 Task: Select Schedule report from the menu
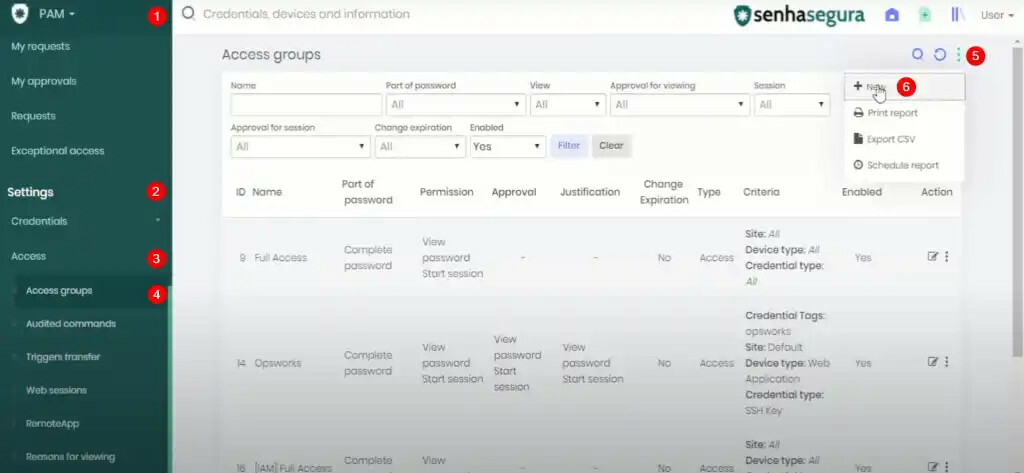point(901,165)
